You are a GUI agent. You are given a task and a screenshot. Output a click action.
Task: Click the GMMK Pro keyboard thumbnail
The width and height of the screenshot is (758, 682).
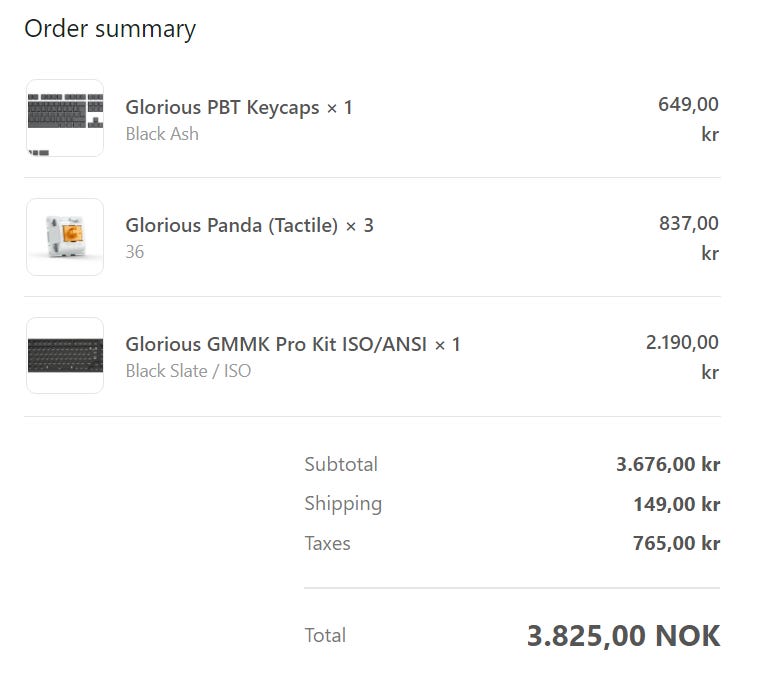point(65,355)
